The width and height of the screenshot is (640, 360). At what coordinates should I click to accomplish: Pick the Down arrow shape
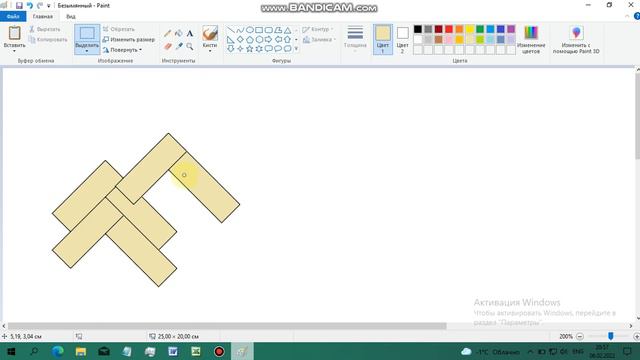point(231,49)
